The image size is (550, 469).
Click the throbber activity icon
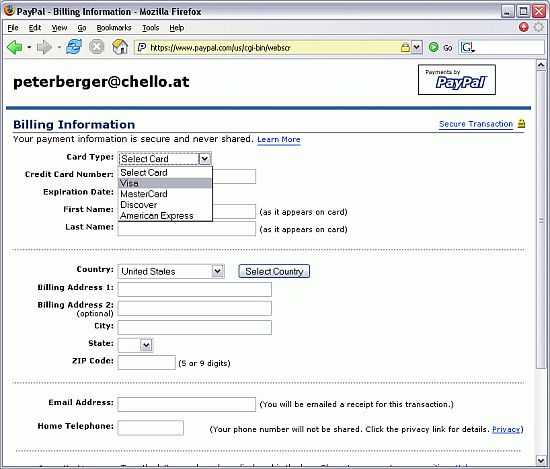point(538,27)
